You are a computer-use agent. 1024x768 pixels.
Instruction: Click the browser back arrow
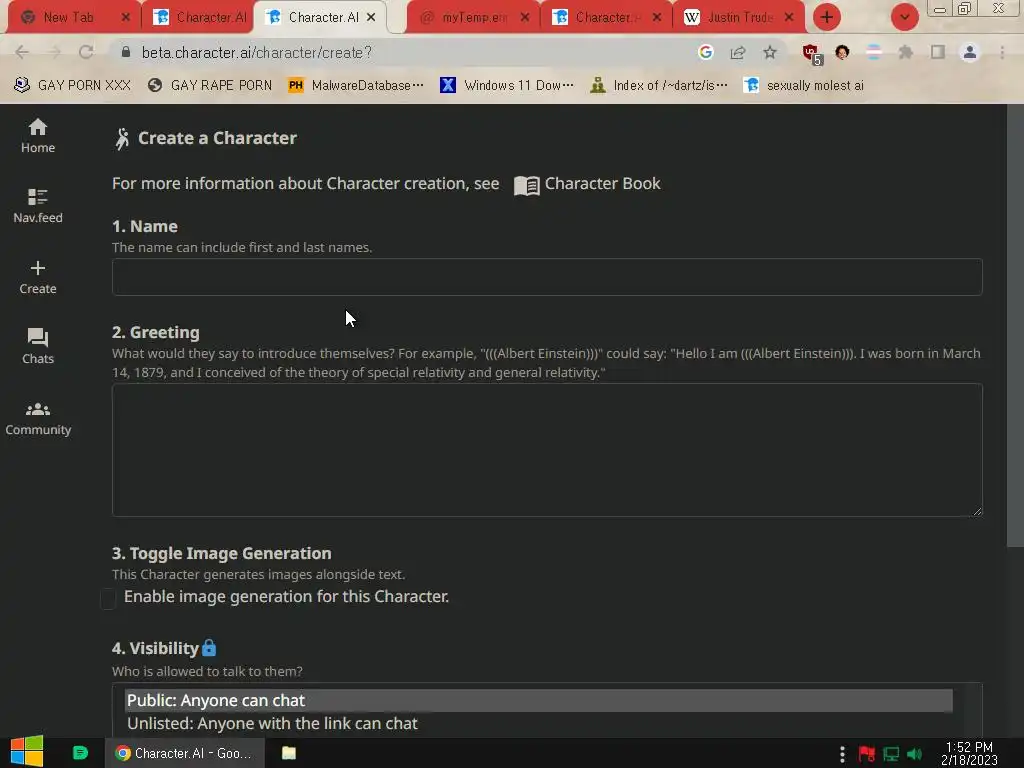22,52
